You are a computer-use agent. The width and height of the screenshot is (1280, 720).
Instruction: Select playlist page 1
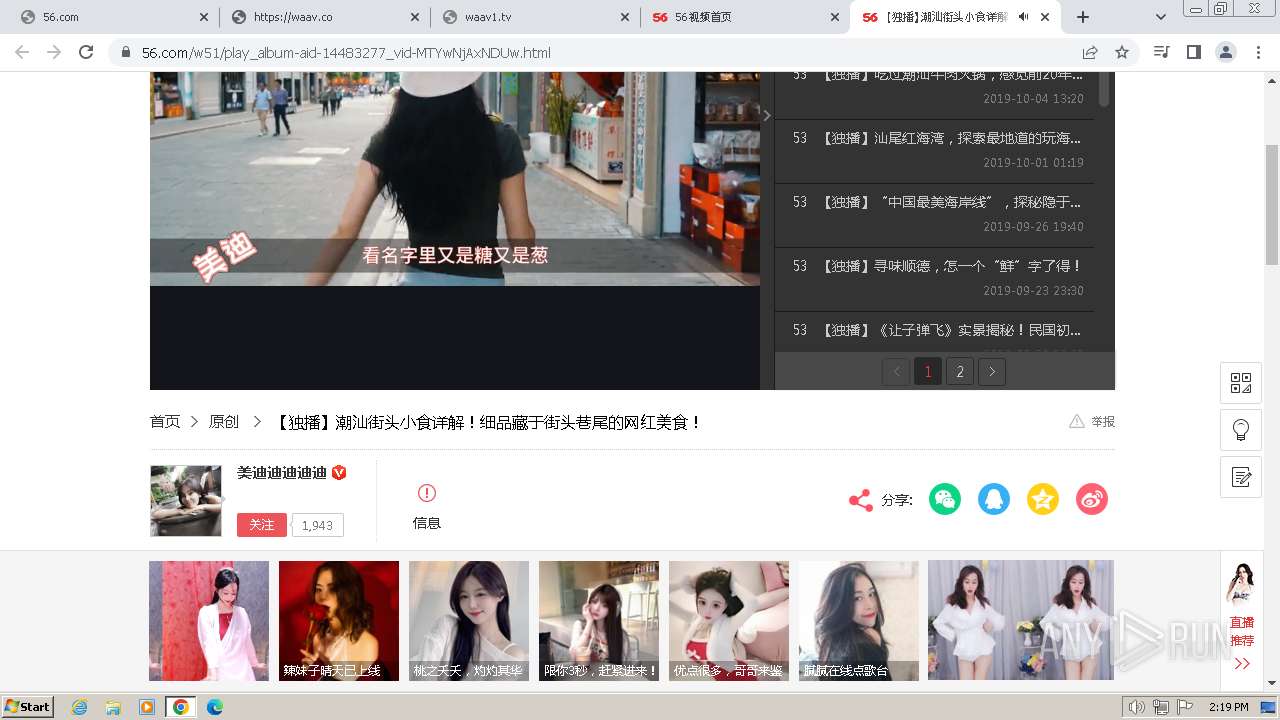point(928,372)
